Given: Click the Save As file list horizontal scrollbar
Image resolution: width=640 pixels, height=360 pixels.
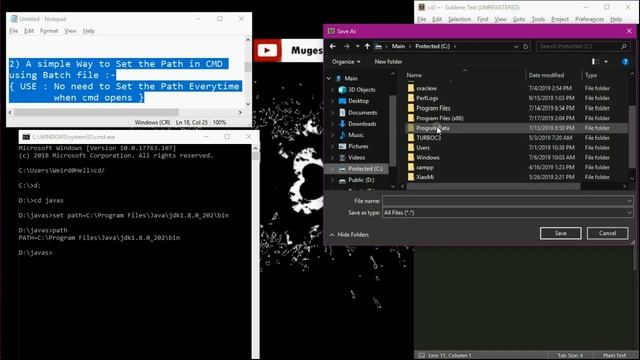Looking at the screenshot, I should pos(493,187).
